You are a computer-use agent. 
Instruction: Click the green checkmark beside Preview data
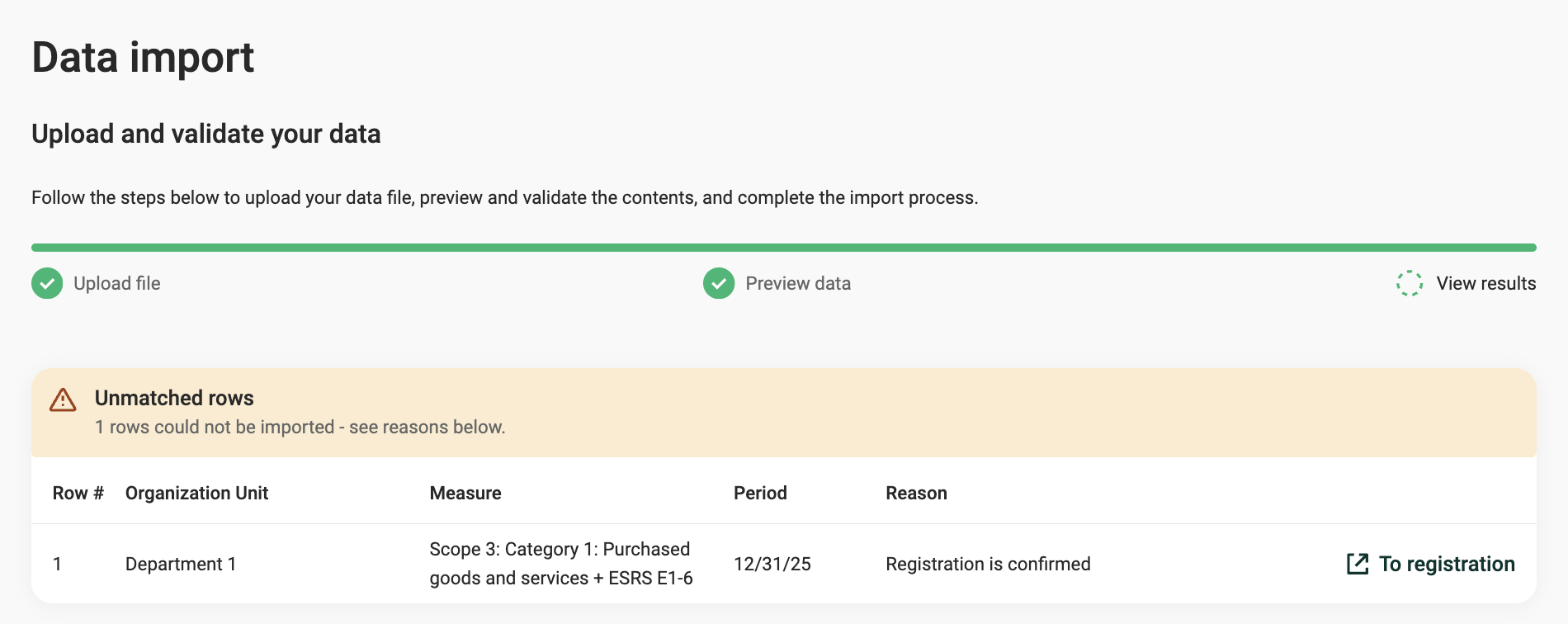click(x=719, y=283)
